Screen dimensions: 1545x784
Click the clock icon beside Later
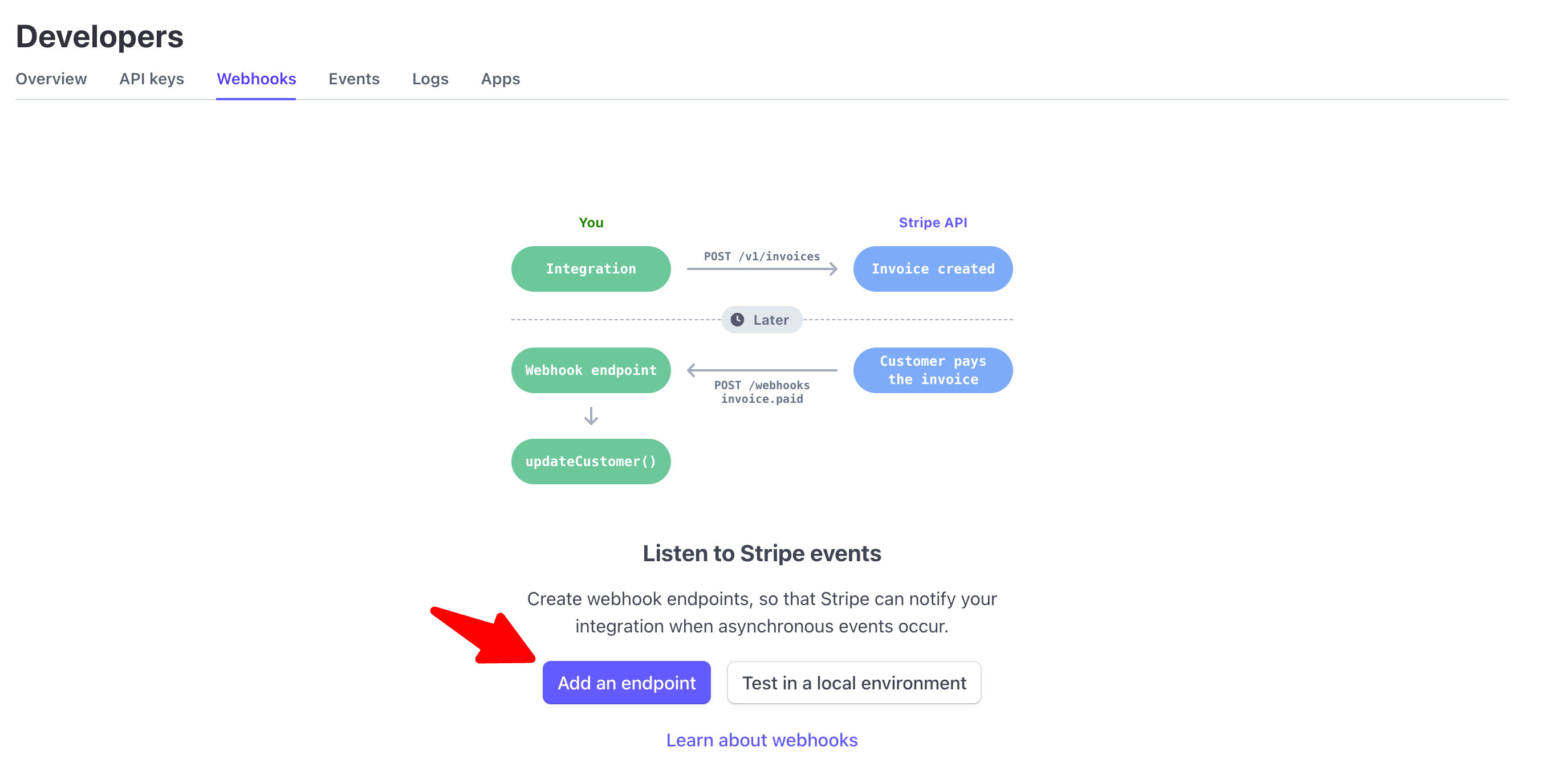coord(737,320)
